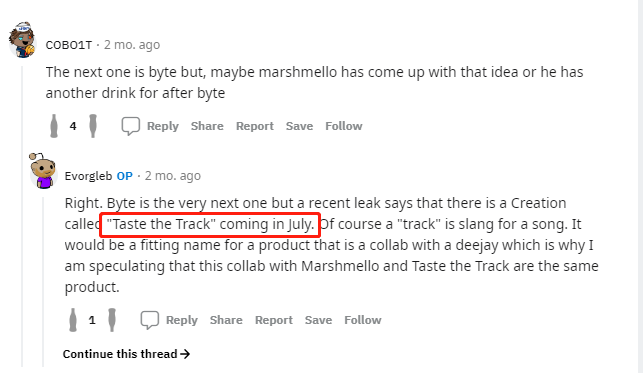Open Evorgleb username profile link
The width and height of the screenshot is (643, 373).
click(88, 176)
